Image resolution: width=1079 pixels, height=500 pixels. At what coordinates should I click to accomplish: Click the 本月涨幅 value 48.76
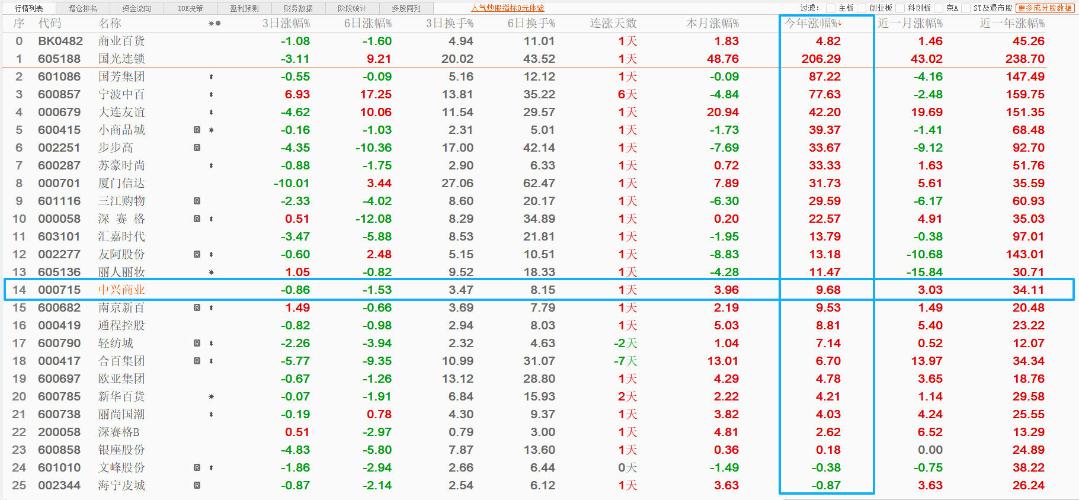pyautogui.click(x=722, y=59)
